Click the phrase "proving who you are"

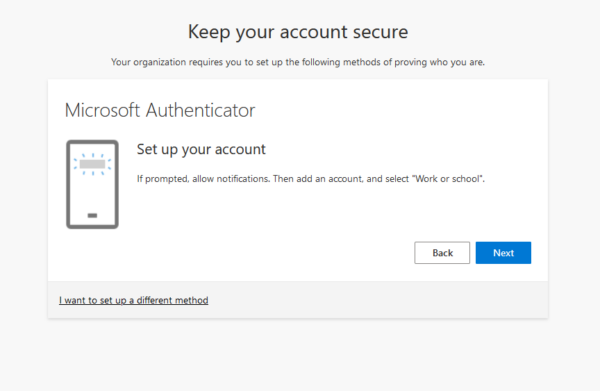[x=439, y=62]
